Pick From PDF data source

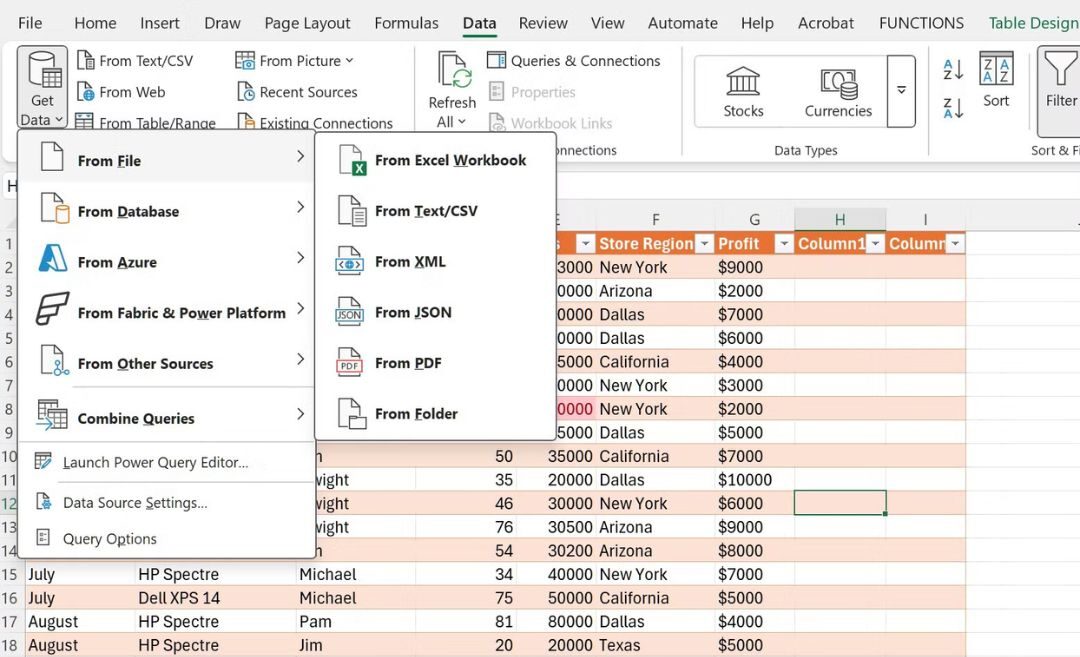pyautogui.click(x=407, y=362)
